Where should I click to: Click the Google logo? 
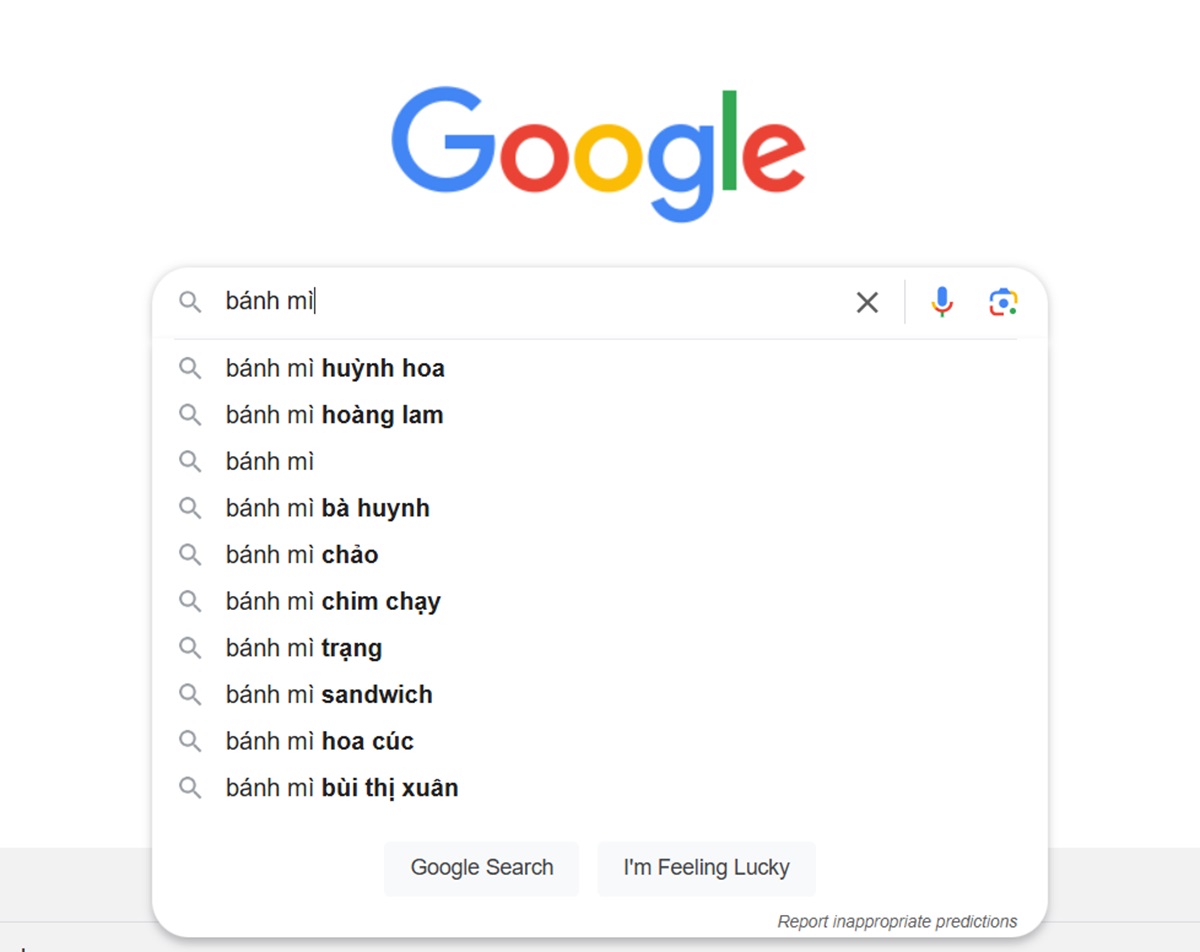click(598, 152)
